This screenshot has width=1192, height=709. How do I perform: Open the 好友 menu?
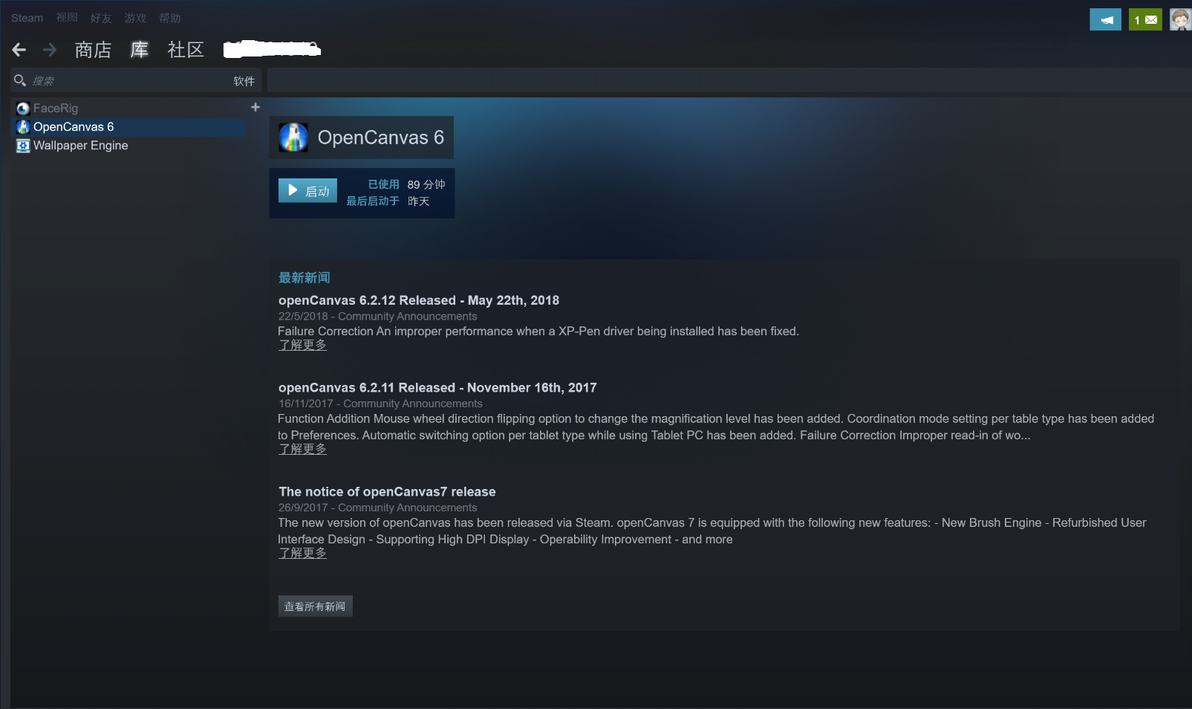(100, 17)
